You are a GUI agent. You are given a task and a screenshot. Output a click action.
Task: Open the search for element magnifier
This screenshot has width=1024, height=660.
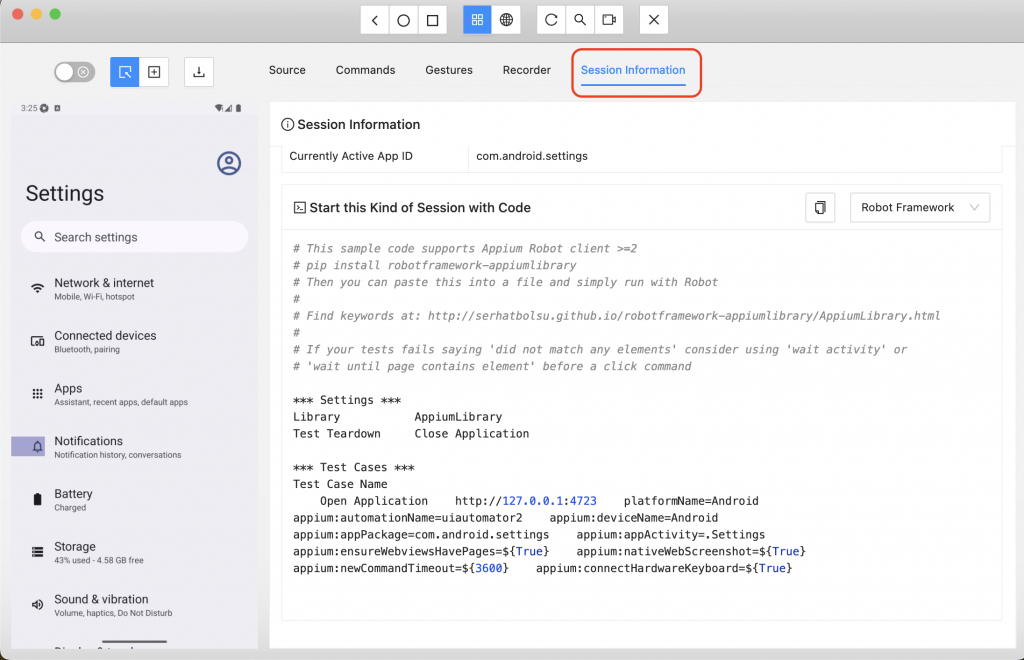[580, 20]
